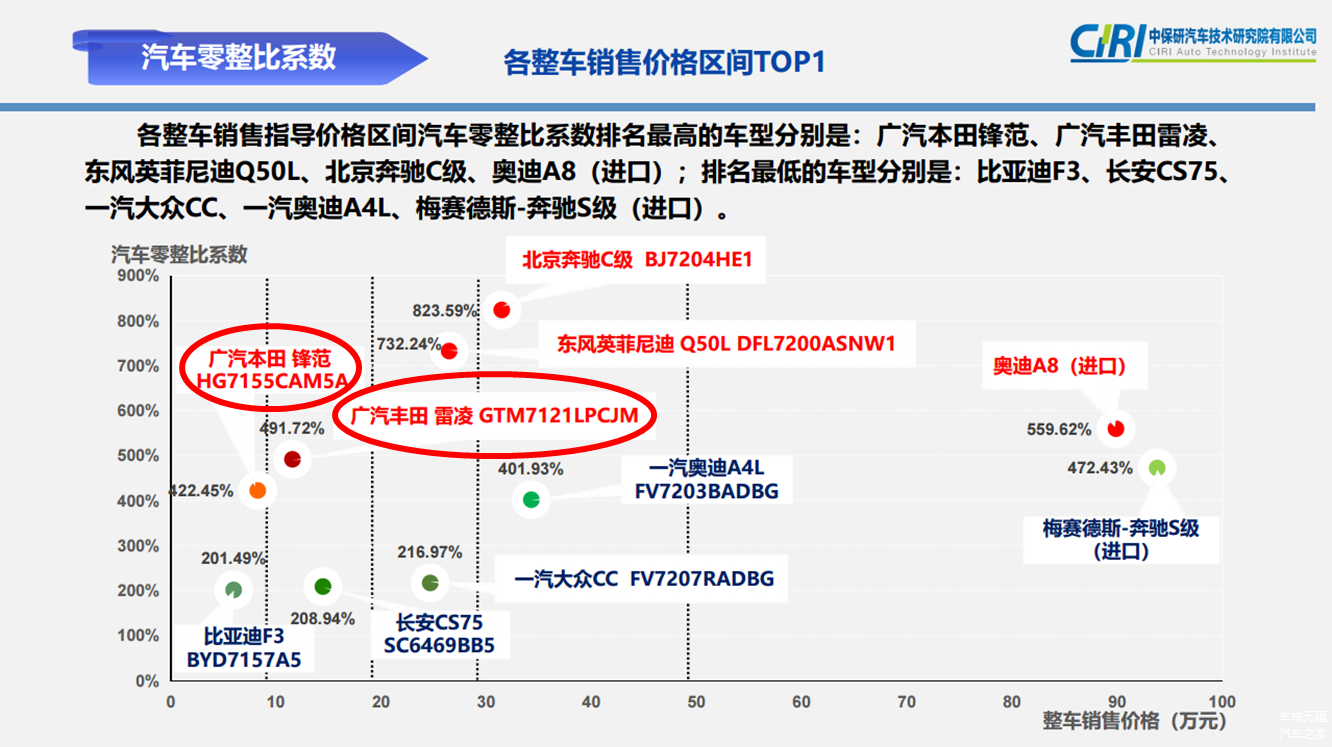1332x747 pixels.
Task: Click the 70 tick on the x-axis
Action: pos(906,702)
